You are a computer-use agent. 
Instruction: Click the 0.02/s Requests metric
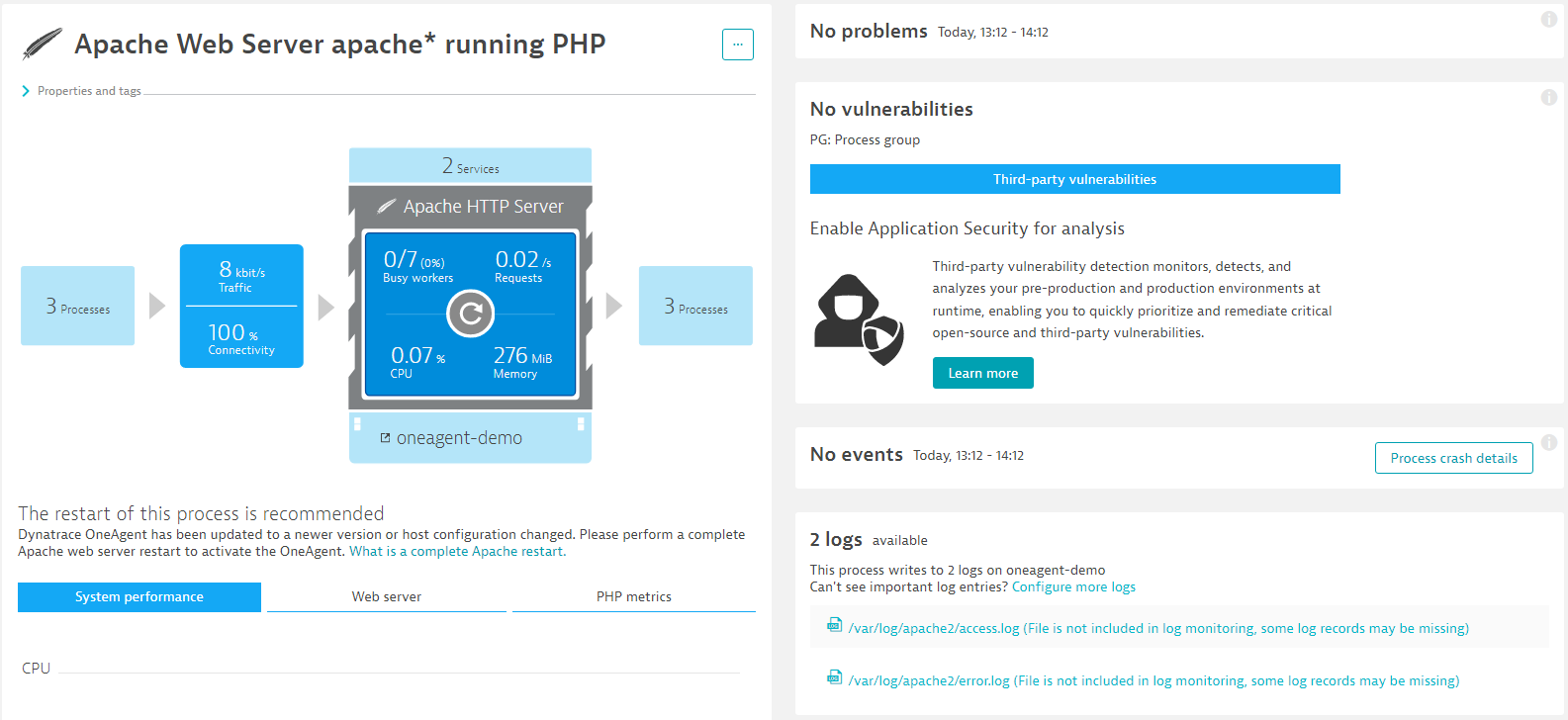pyautogui.click(x=522, y=266)
